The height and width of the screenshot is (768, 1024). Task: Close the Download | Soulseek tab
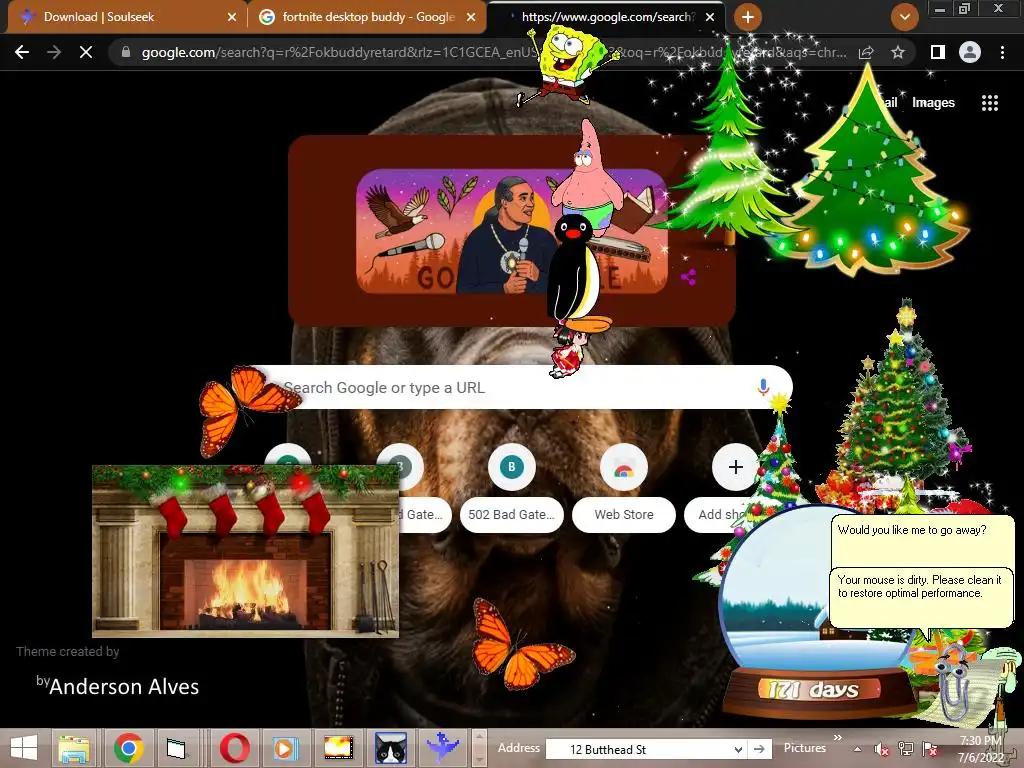click(232, 17)
